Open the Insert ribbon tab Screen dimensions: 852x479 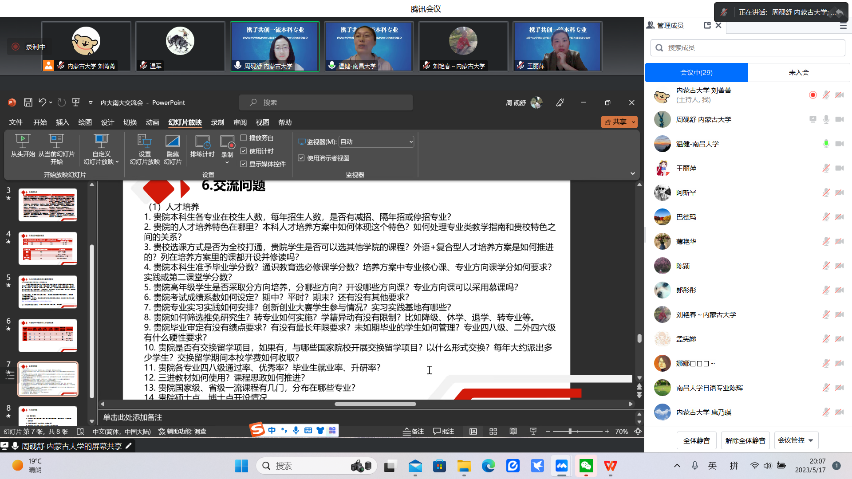(63, 122)
